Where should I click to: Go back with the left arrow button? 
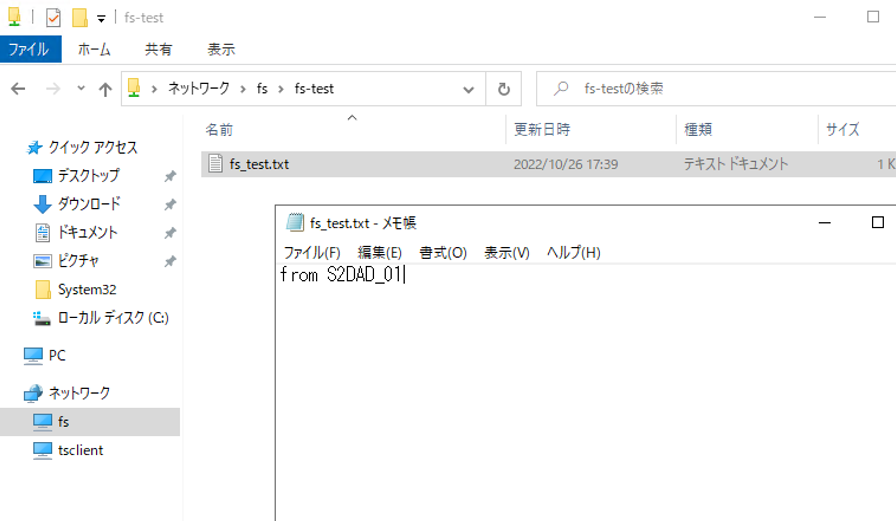click(18, 89)
